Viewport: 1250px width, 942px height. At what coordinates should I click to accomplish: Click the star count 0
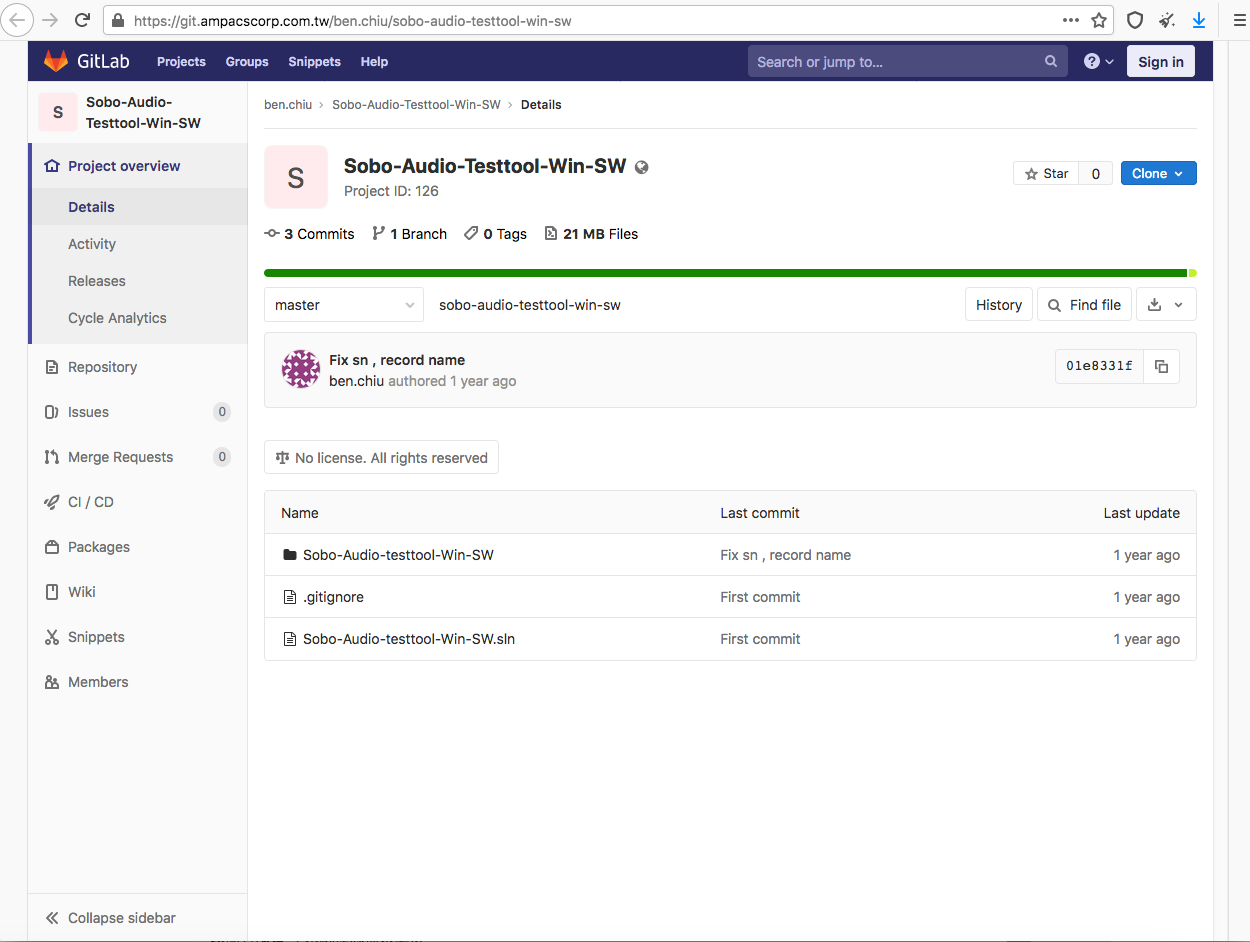[1096, 173]
